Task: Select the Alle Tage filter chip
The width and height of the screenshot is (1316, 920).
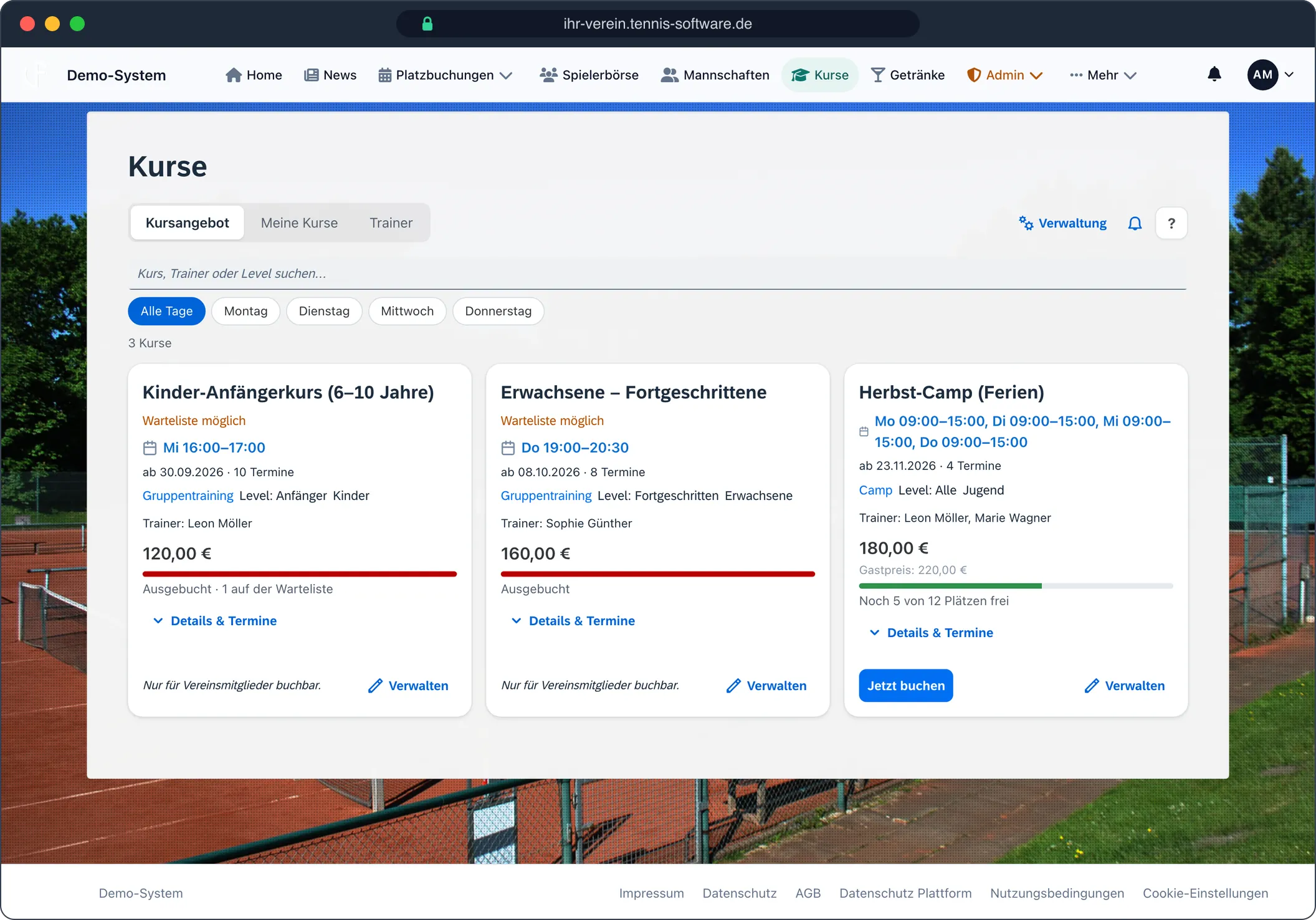Action: [166, 311]
